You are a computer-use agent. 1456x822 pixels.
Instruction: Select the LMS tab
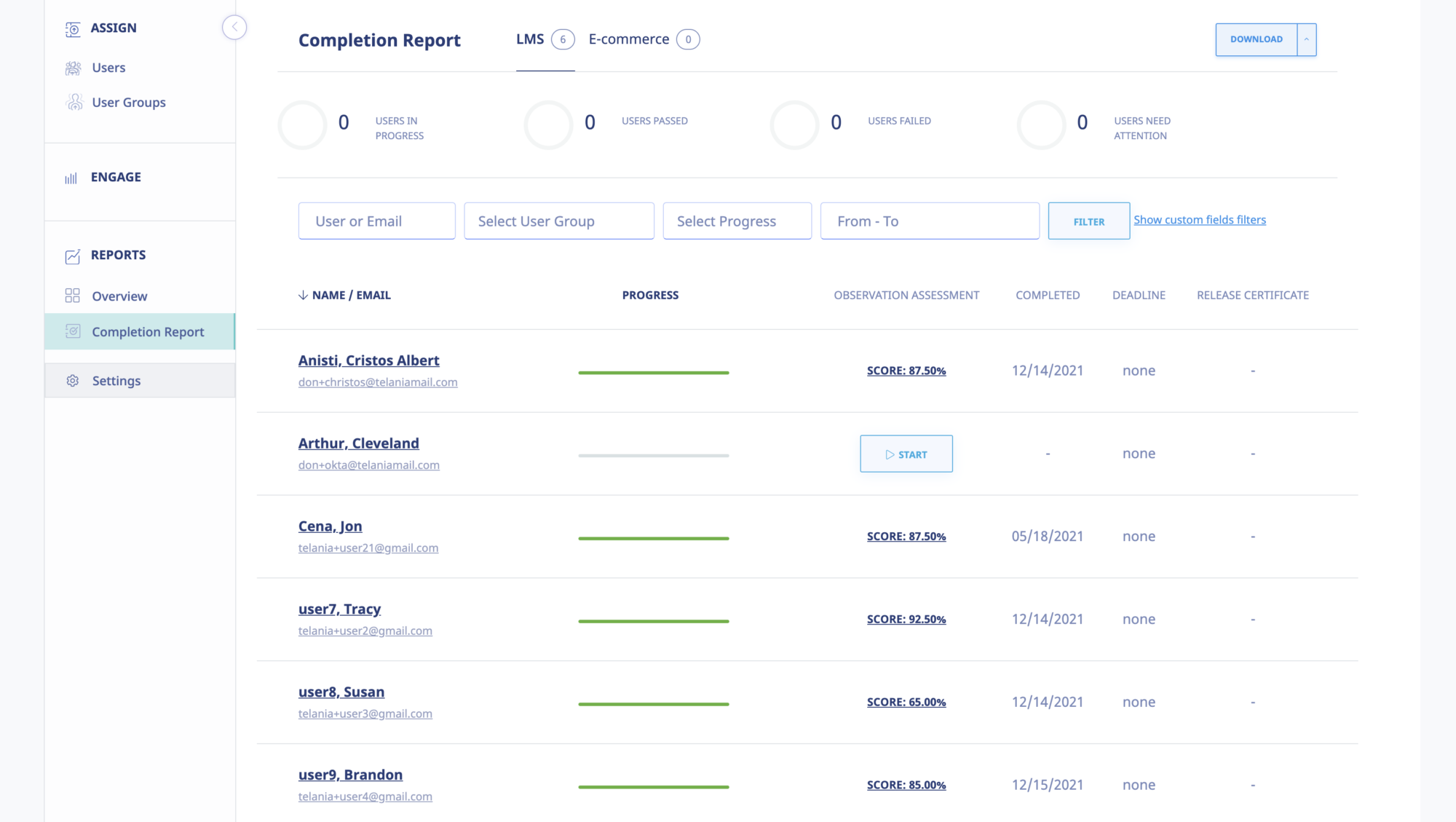tap(531, 39)
